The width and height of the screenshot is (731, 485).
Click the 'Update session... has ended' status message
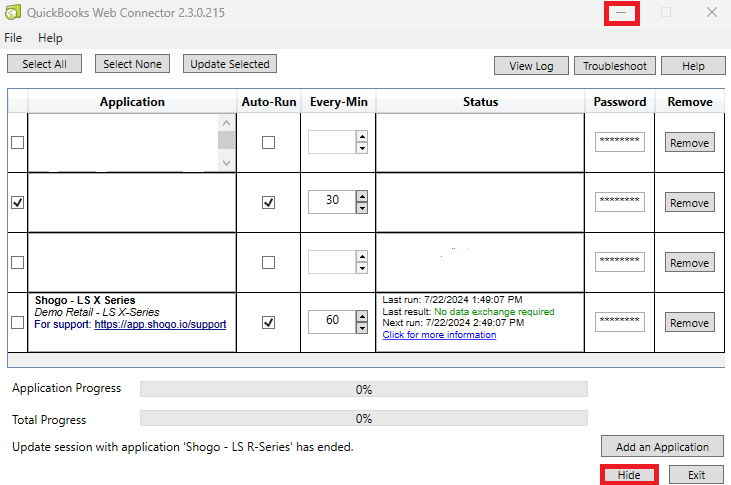(183, 447)
